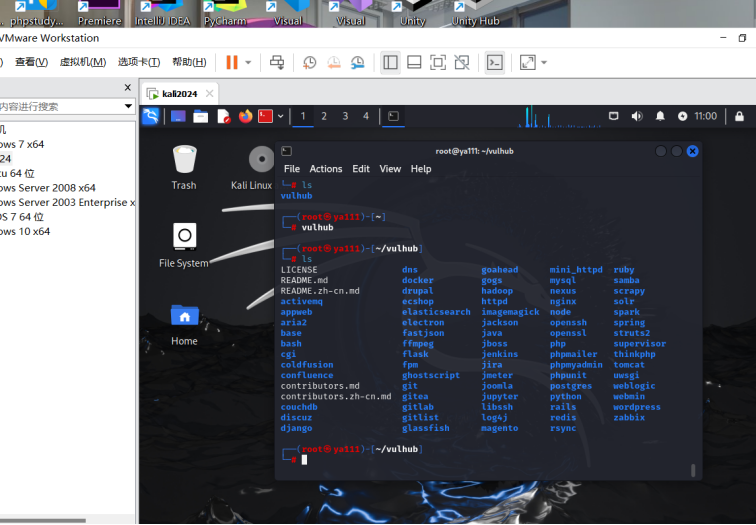Switch to workspace 2
The image size is (756, 525).
[x=324, y=116]
